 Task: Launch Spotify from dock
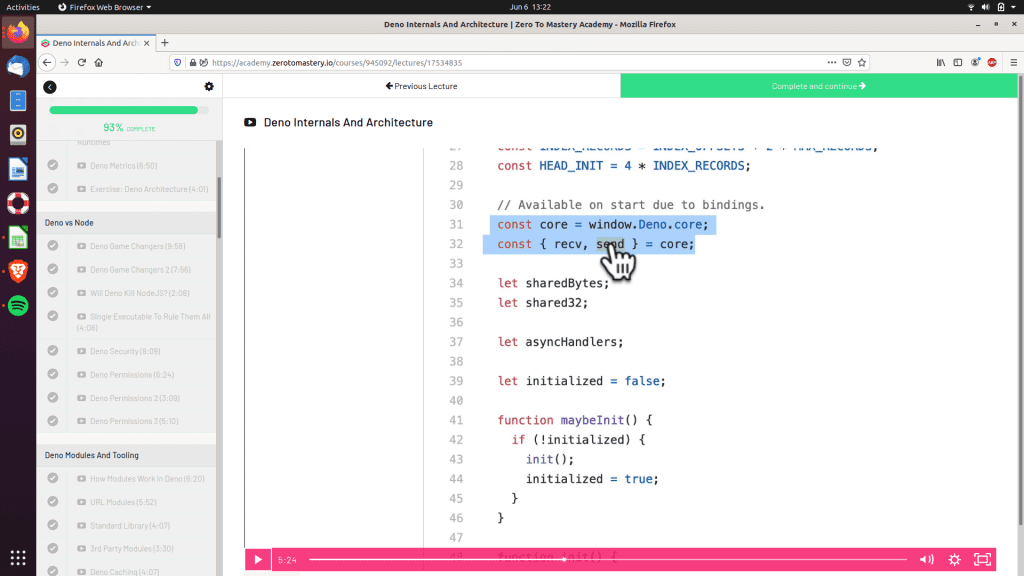tap(18, 306)
